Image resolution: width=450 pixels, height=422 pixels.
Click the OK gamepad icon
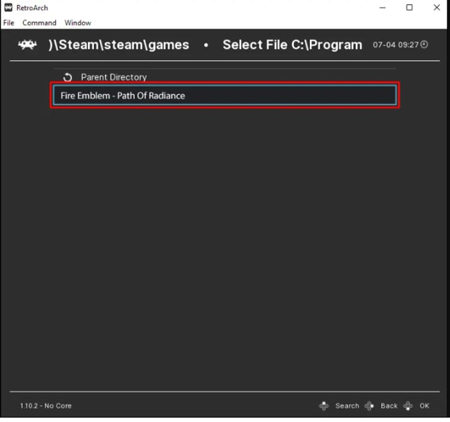[x=408, y=406]
